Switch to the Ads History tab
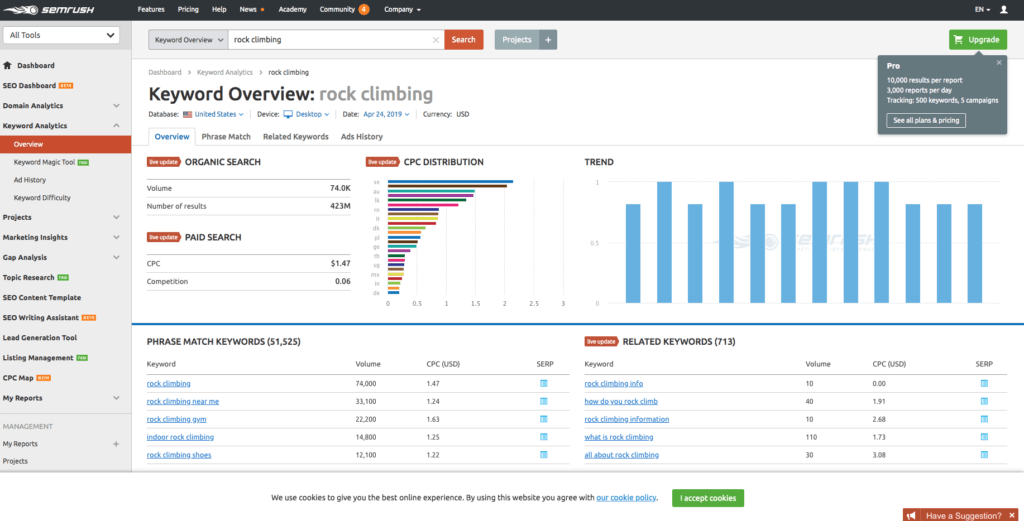This screenshot has width=1024, height=521. pos(362,136)
